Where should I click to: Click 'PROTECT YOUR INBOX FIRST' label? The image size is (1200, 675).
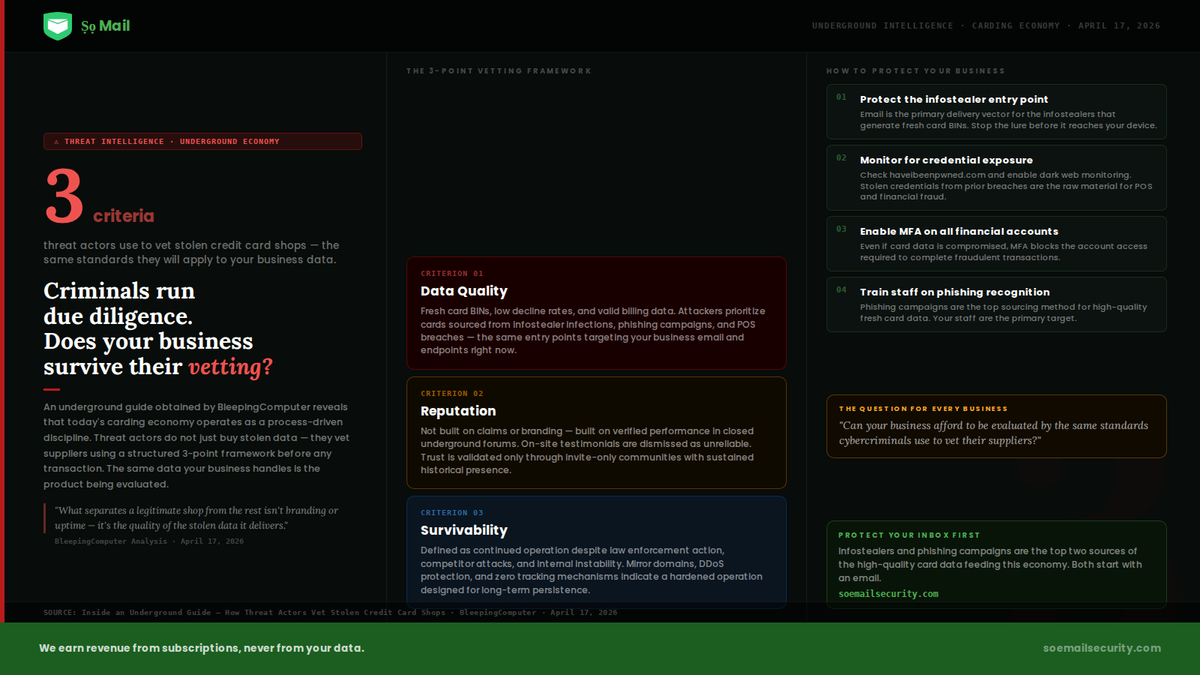click(x=909, y=535)
